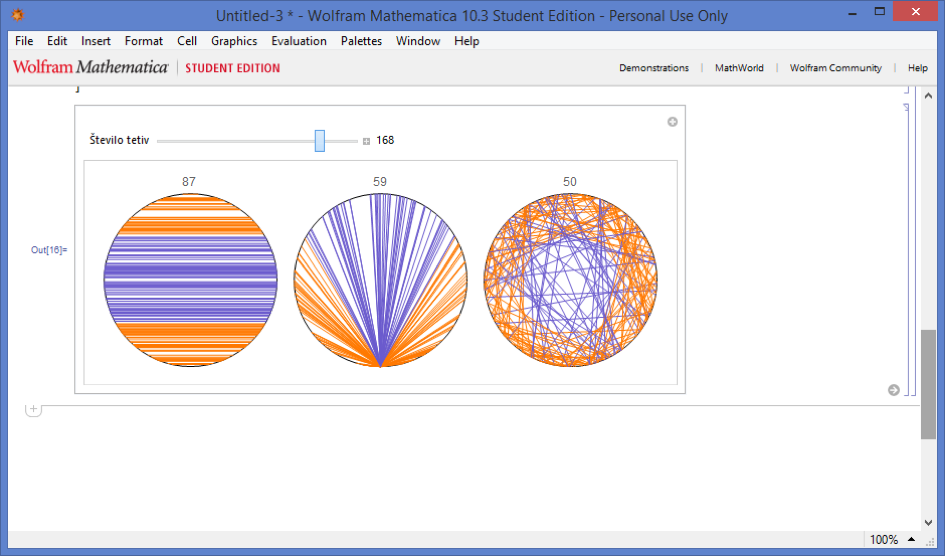This screenshot has width=945, height=556.
Task: Open the Demonstrations link
Action: [x=653, y=68]
